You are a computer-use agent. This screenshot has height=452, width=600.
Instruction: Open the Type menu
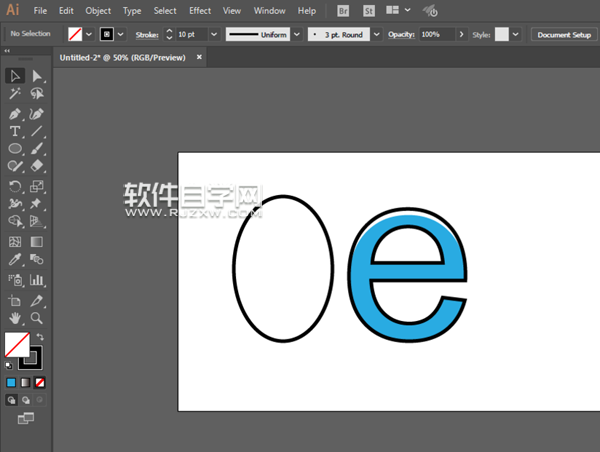132,11
